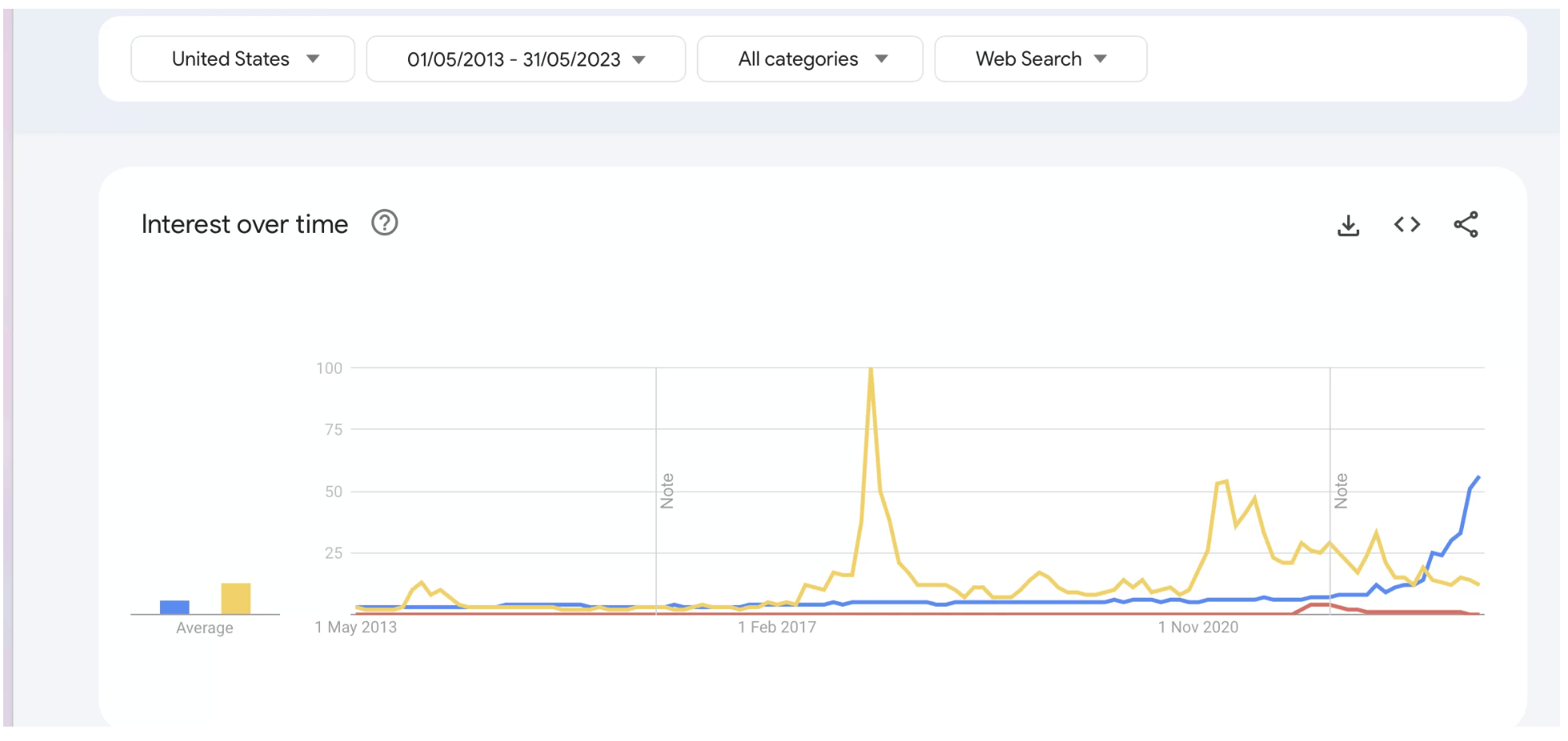Open help for Interest over time

(x=385, y=222)
